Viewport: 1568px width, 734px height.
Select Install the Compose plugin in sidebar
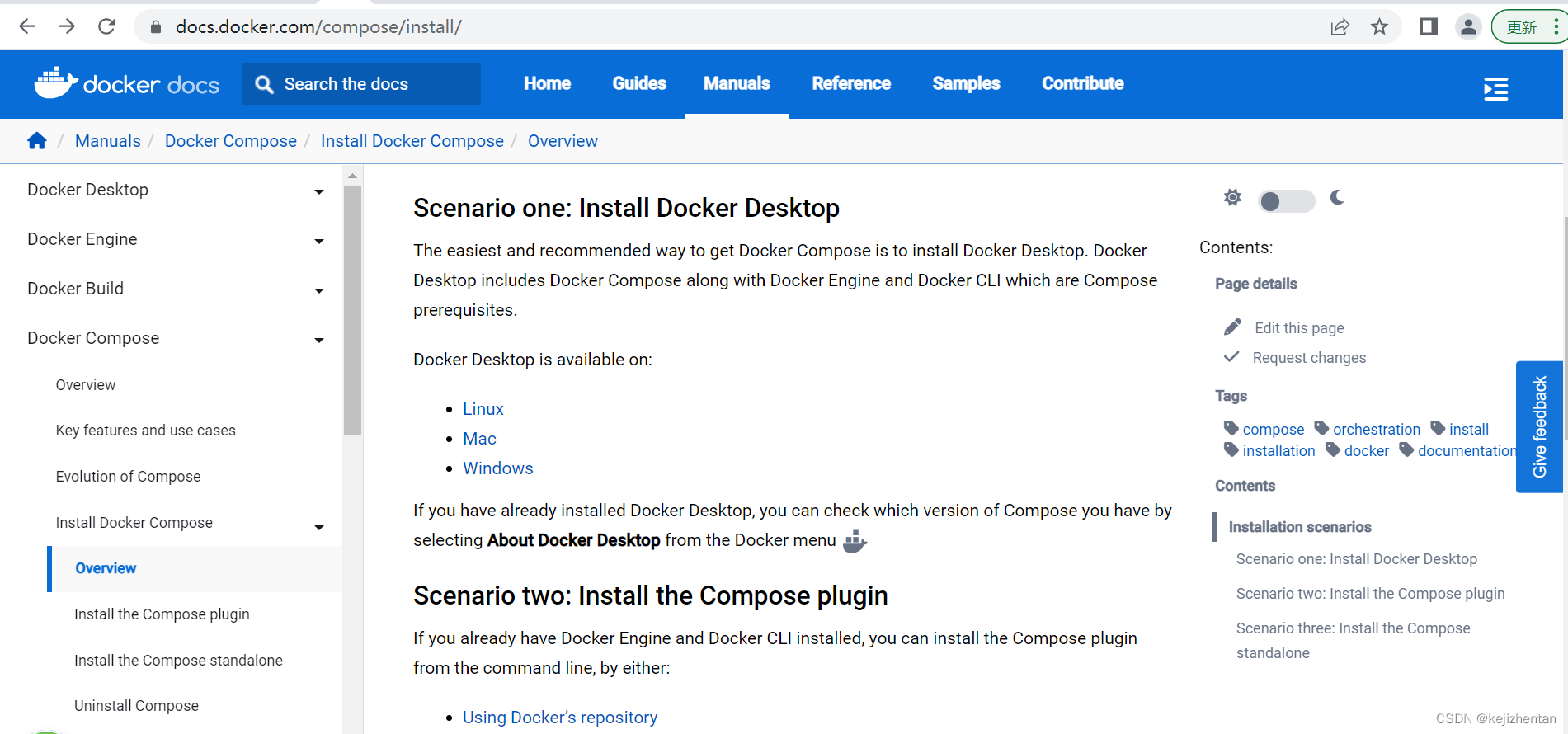pos(162,614)
